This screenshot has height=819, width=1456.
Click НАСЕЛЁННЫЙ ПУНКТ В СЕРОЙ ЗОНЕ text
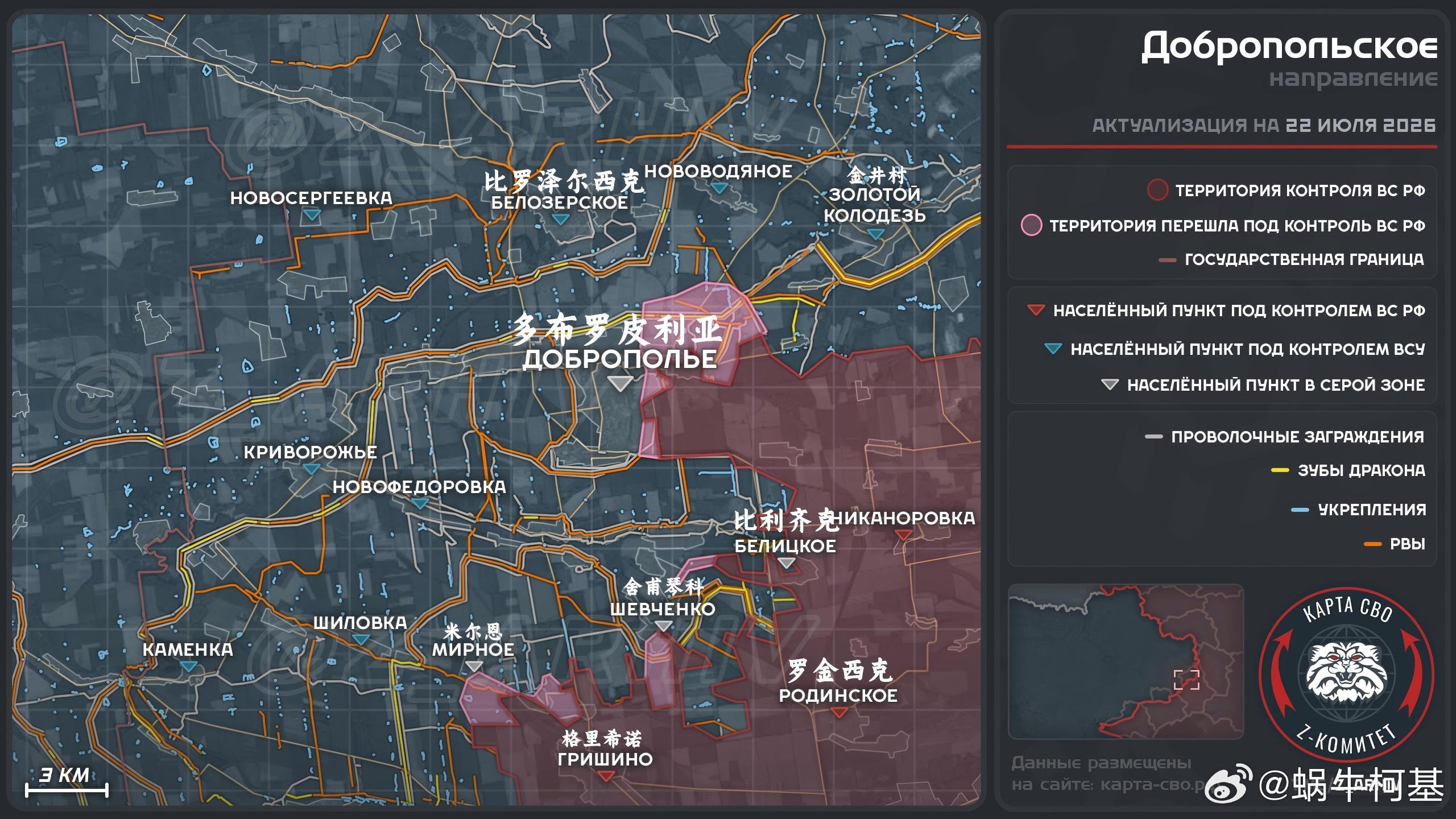pyautogui.click(x=1276, y=385)
